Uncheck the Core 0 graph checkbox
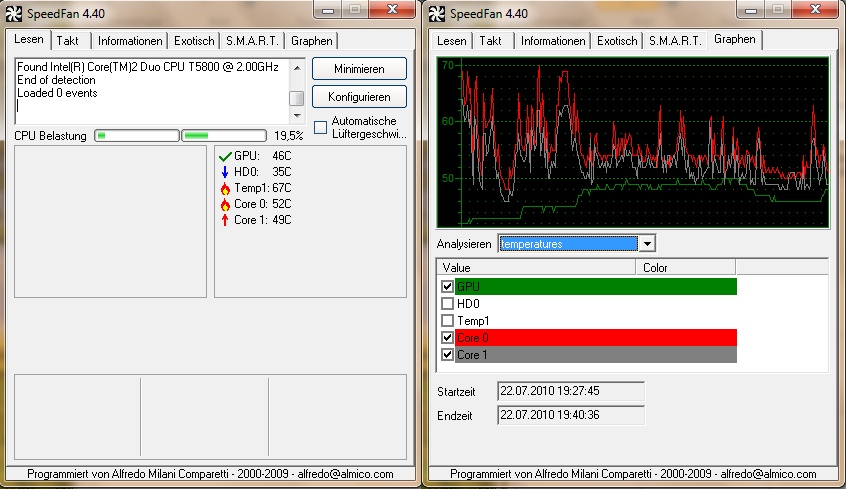 (x=447, y=338)
